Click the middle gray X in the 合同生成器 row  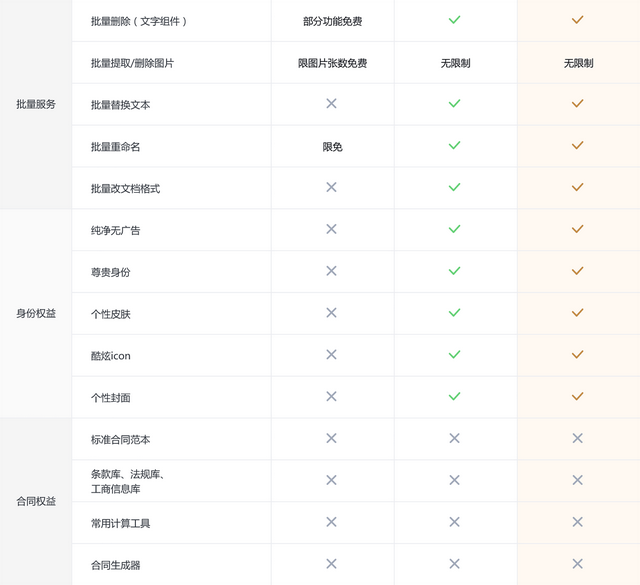tap(454, 564)
